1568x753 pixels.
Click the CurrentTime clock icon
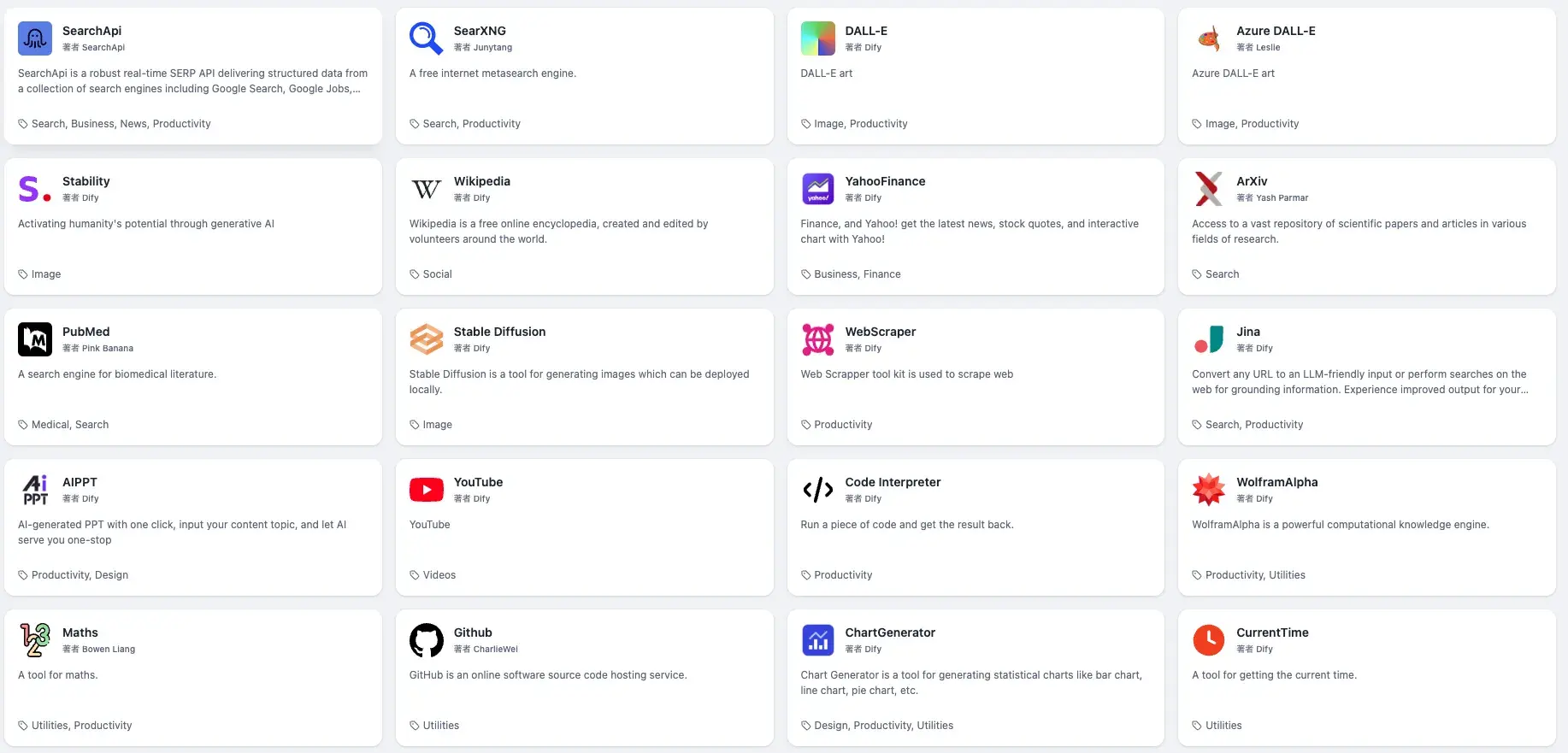tap(1208, 640)
